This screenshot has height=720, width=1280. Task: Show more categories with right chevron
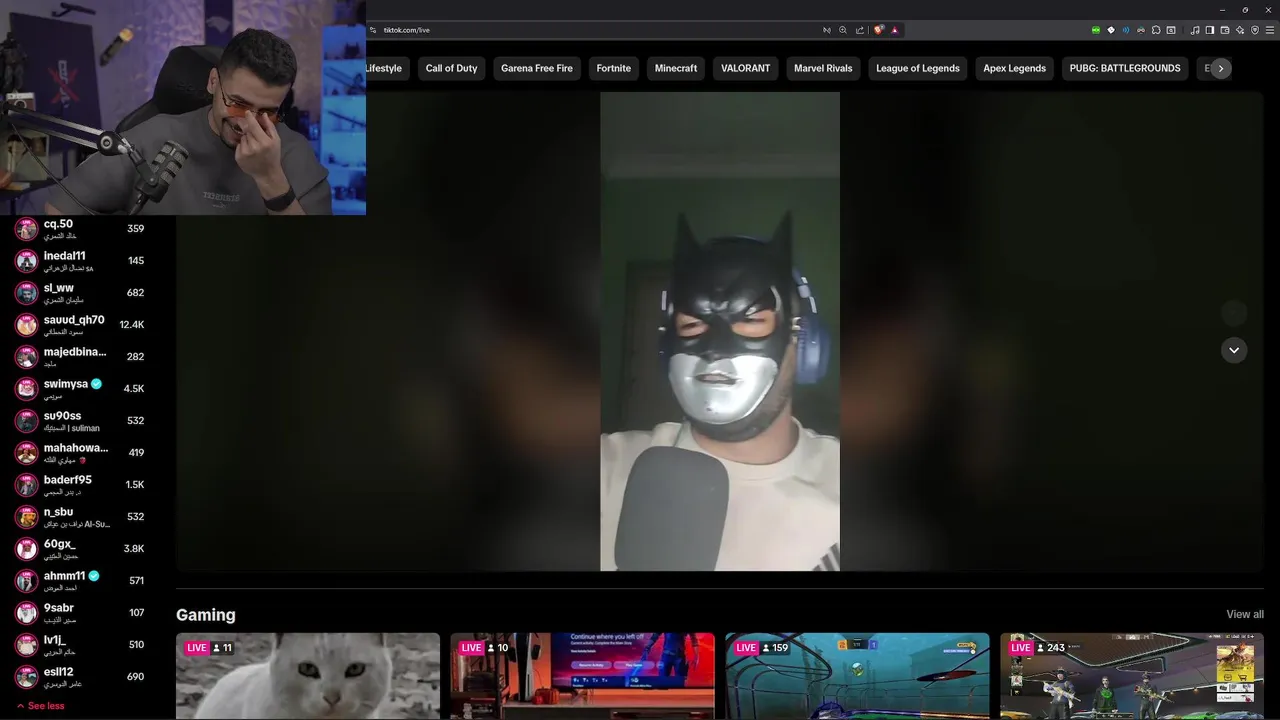(x=1220, y=68)
